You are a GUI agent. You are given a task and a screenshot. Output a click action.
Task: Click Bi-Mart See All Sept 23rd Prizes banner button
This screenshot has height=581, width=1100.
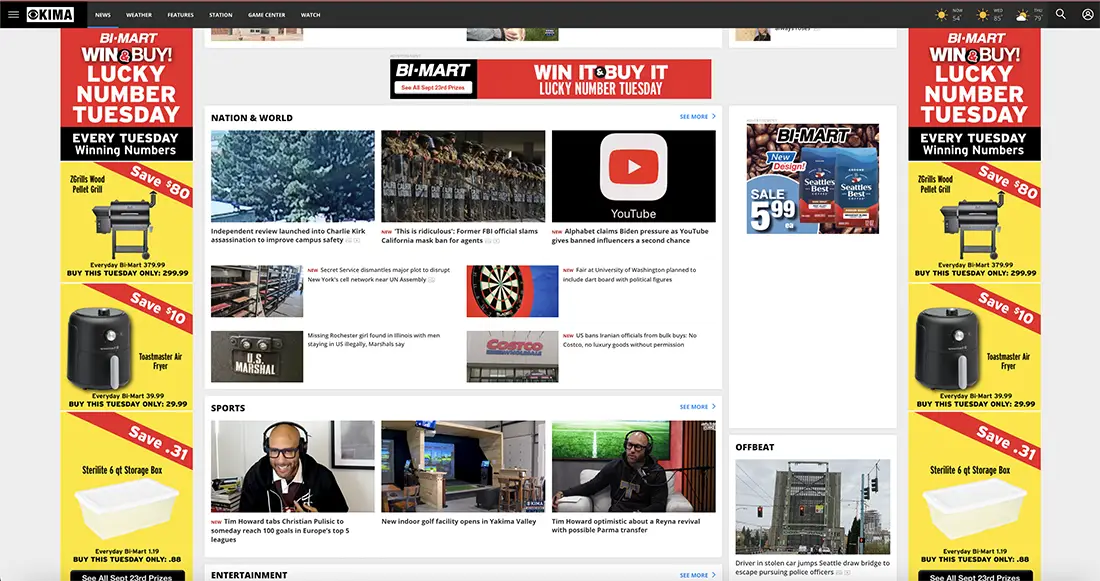[x=433, y=88]
